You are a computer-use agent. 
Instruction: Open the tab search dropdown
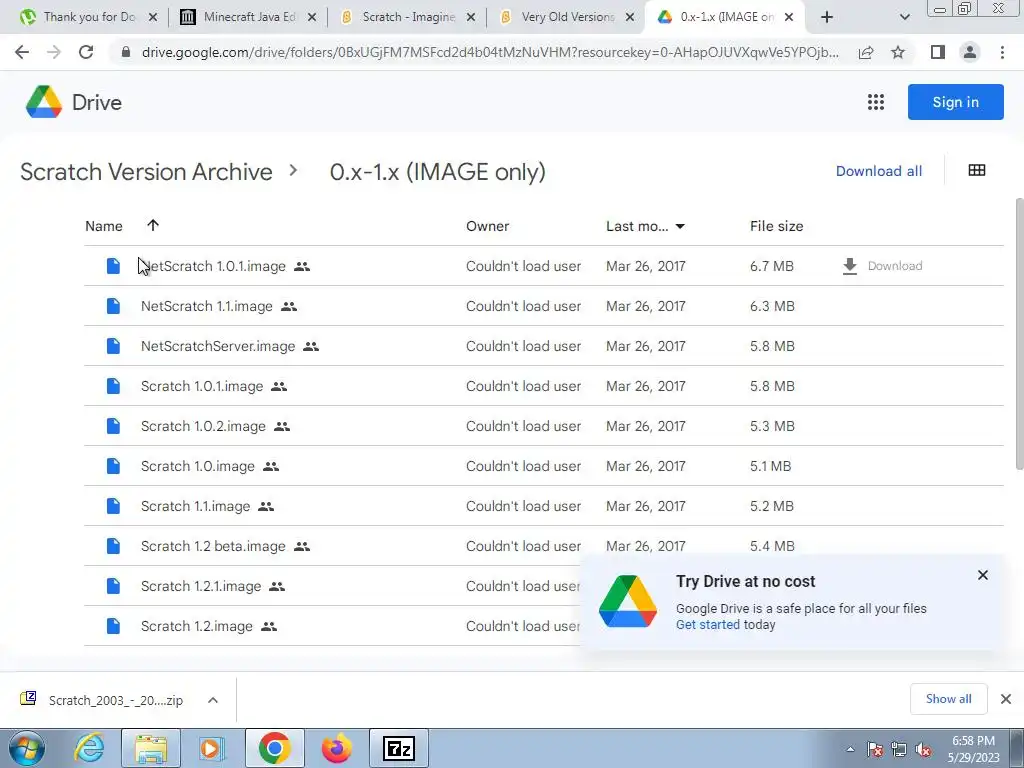(904, 17)
